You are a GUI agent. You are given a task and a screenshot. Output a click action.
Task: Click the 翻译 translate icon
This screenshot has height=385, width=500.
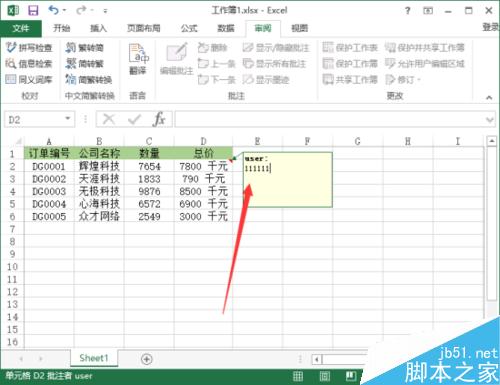138,53
